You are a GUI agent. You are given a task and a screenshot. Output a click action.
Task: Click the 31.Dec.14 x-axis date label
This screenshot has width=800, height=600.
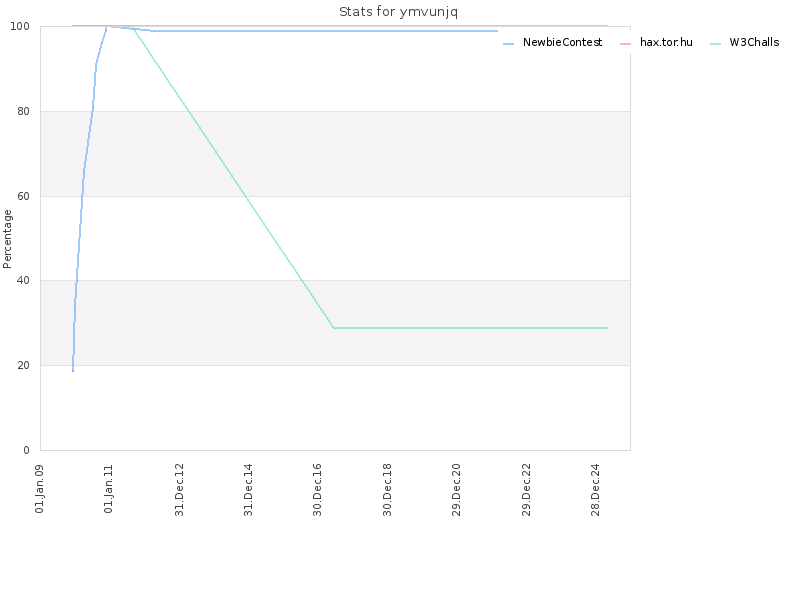pyautogui.click(x=248, y=488)
